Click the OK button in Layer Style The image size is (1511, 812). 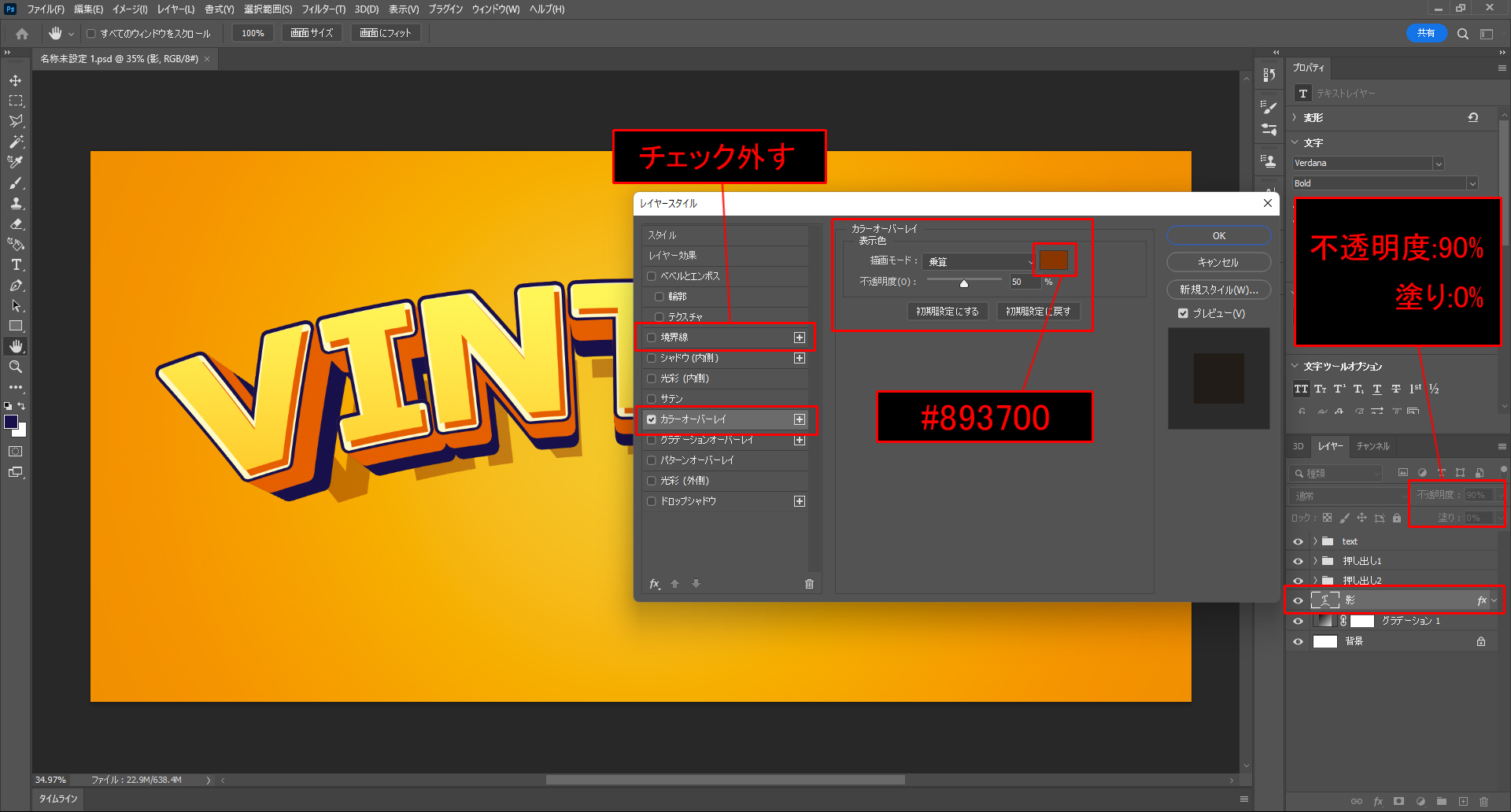(1218, 236)
